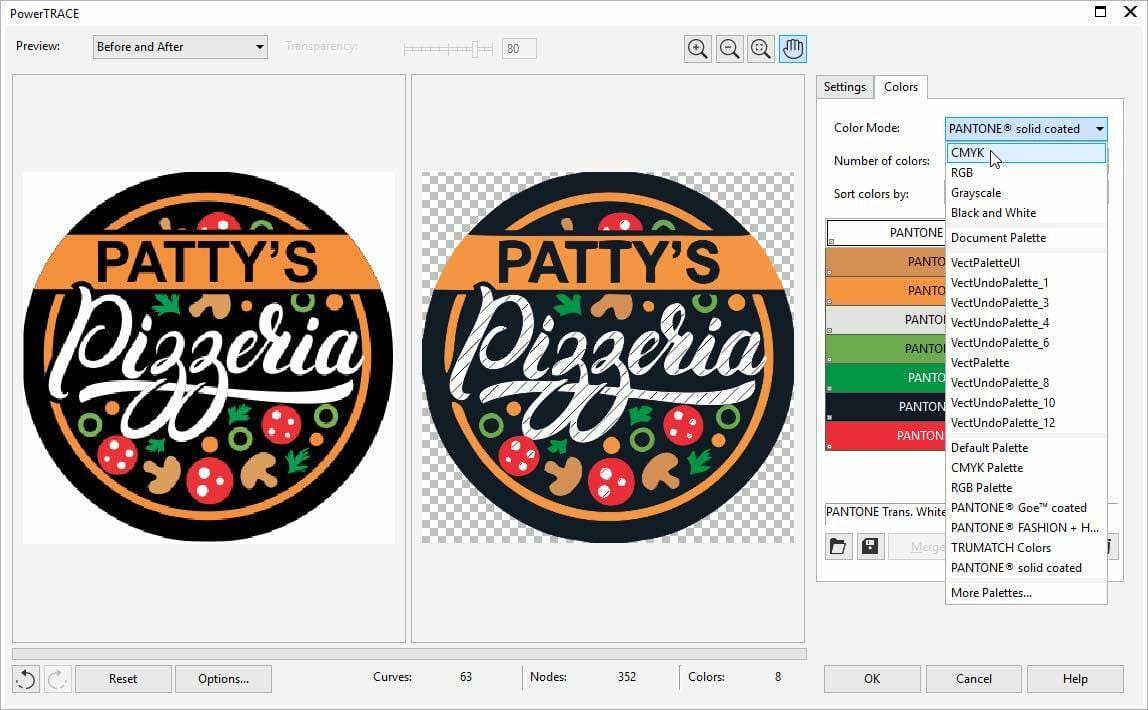This screenshot has height=710, width=1148.
Task: Select the tan brown PANTONE color row
Action: click(x=886, y=262)
